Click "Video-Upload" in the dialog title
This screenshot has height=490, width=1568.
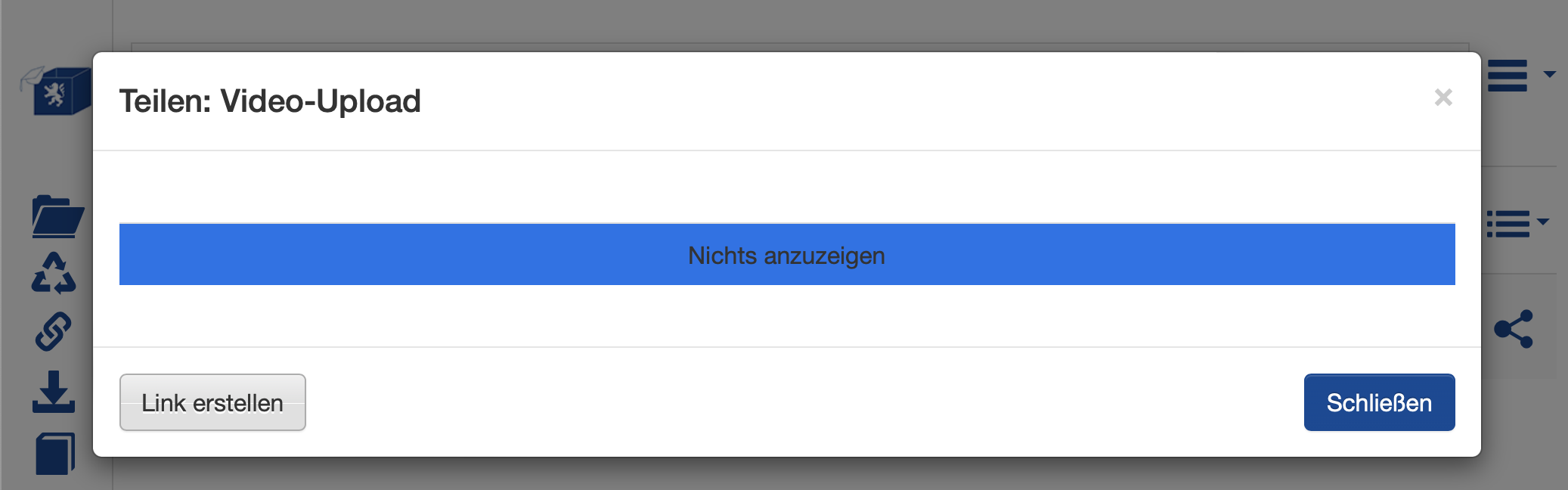[321, 101]
